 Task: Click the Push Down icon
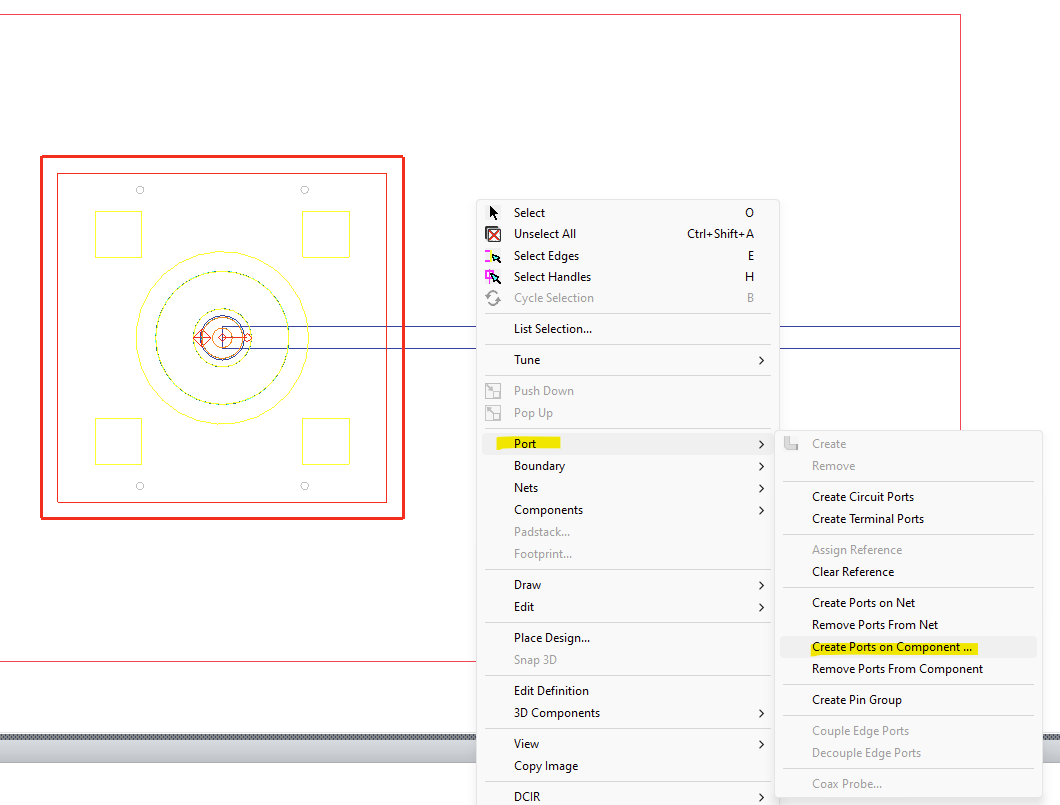494,390
